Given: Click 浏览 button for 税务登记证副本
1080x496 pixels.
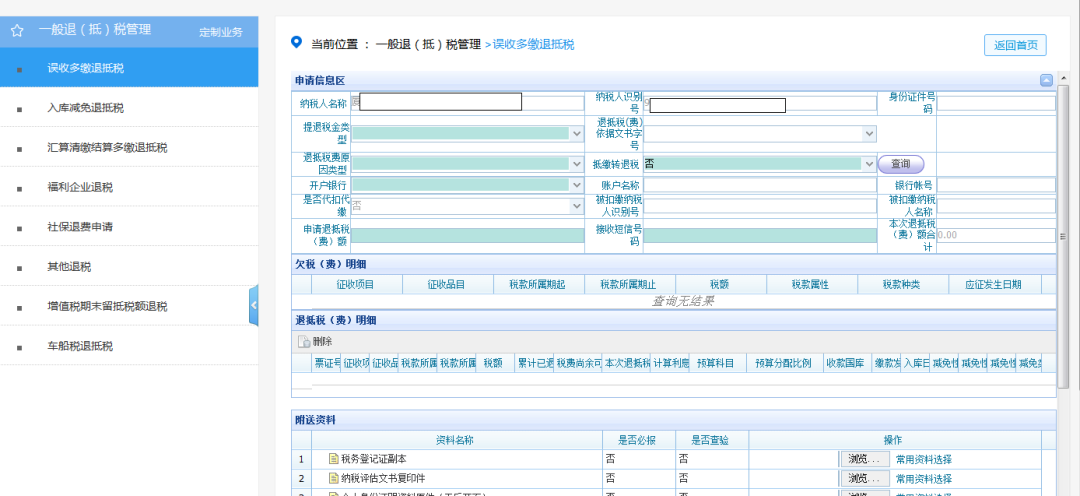Looking at the screenshot, I should pyautogui.click(x=864, y=459).
